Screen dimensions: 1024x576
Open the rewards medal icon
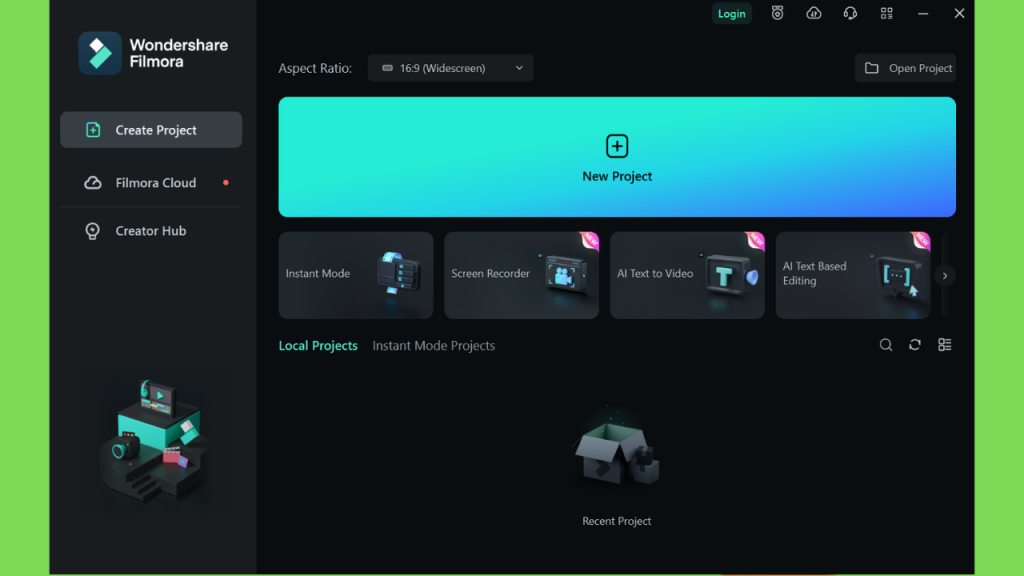click(x=777, y=13)
